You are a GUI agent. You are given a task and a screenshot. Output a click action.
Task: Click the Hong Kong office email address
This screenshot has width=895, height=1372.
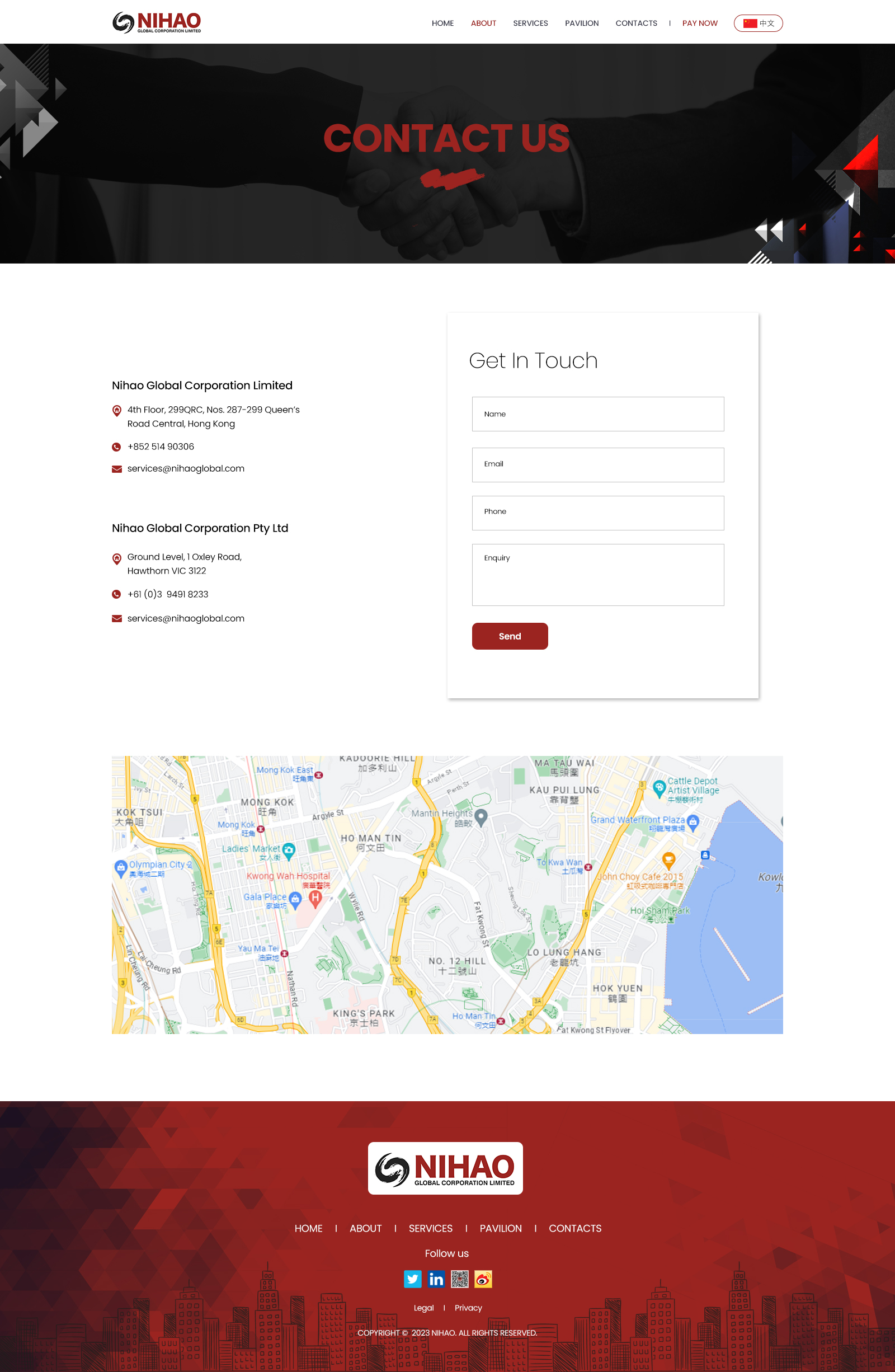(186, 468)
